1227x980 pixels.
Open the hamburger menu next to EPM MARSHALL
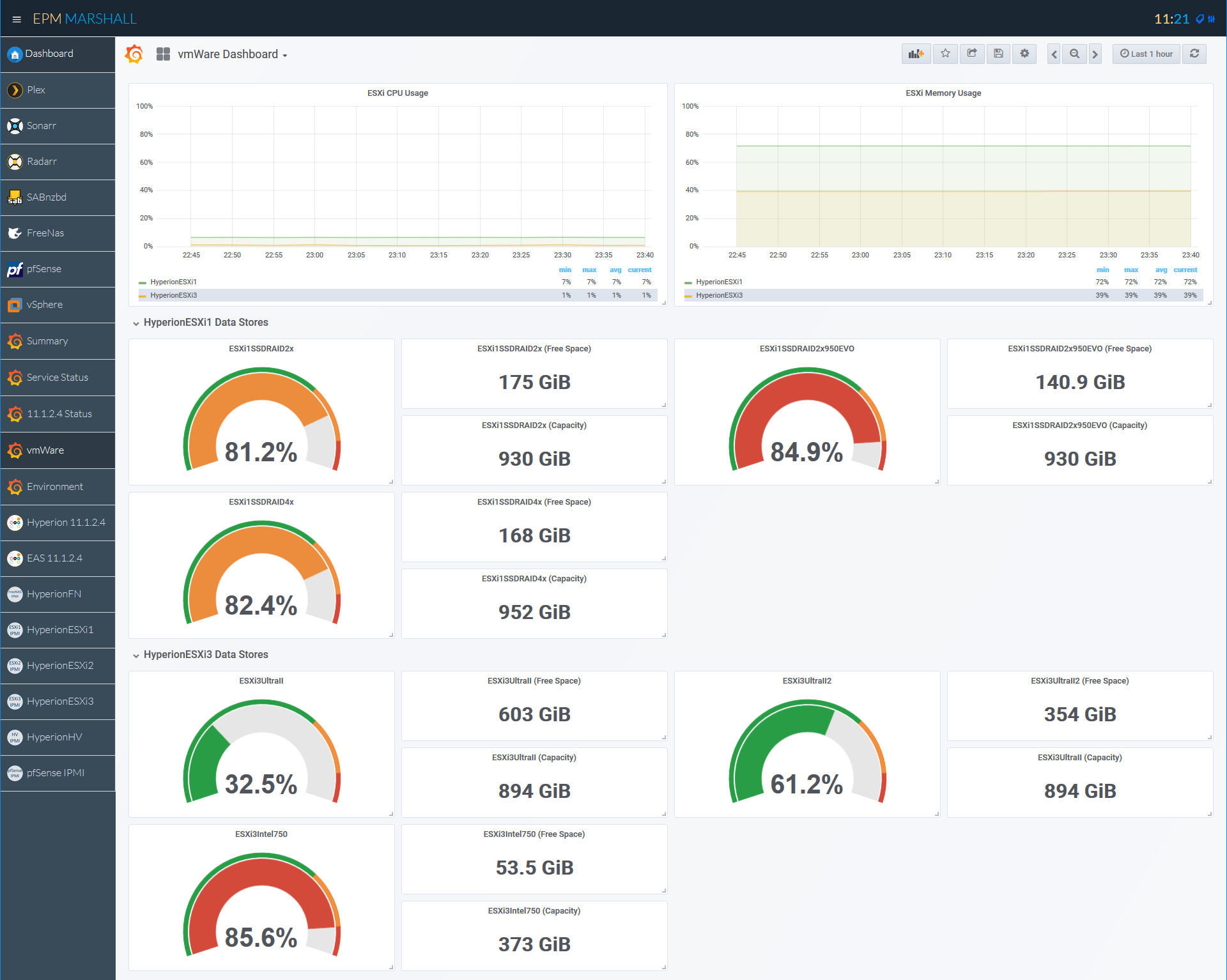pos(17,19)
